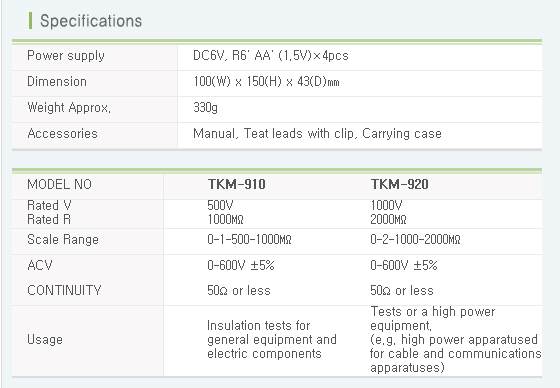Click the 330g weight value

[x=205, y=108]
